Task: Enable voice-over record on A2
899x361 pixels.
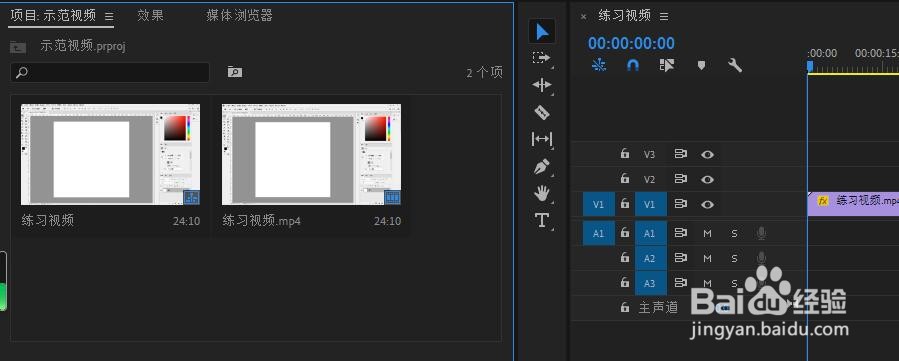Action: (761, 258)
